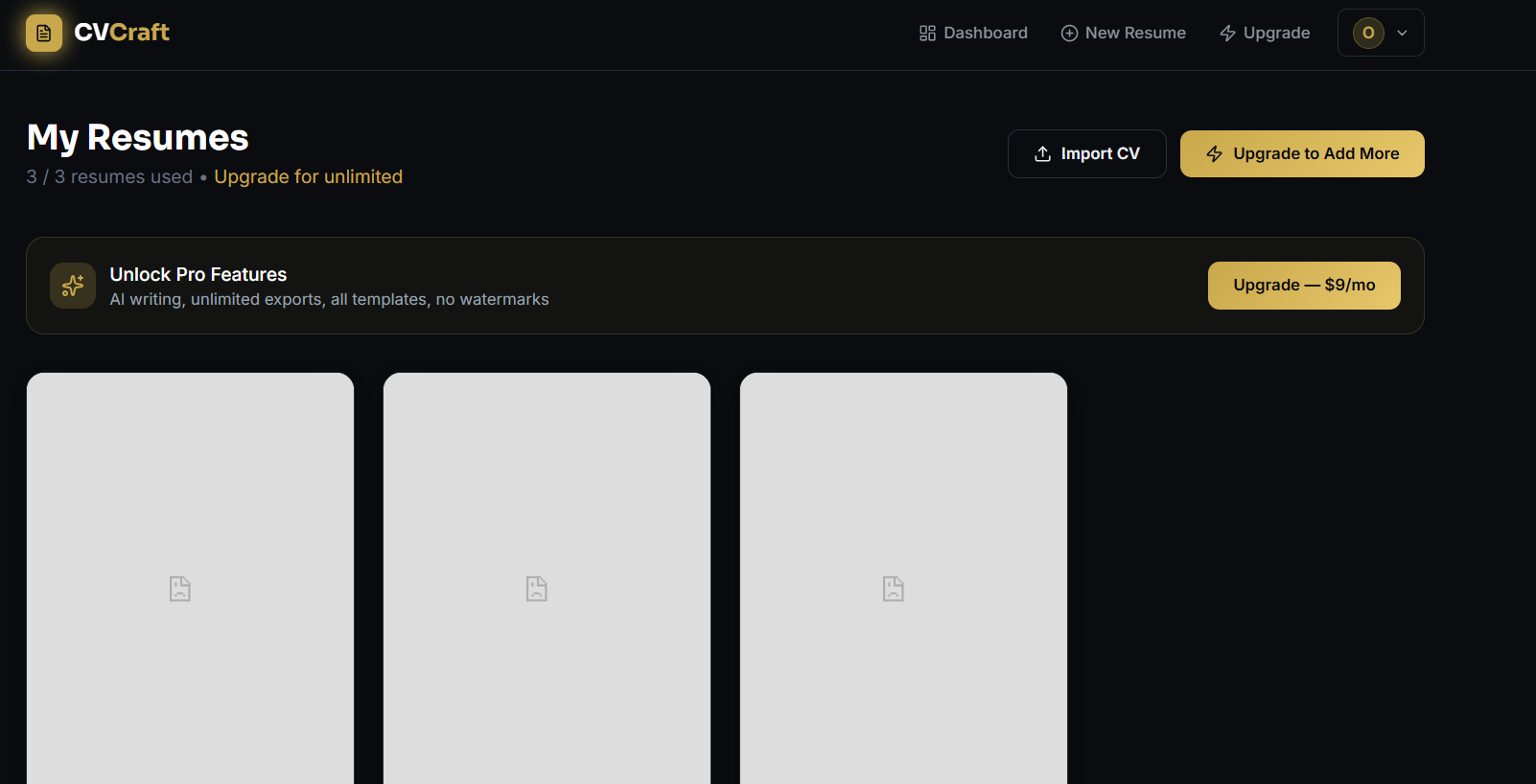Click the Upgrade — $9/mo button
Viewport: 1536px width, 784px height.
coord(1304,286)
